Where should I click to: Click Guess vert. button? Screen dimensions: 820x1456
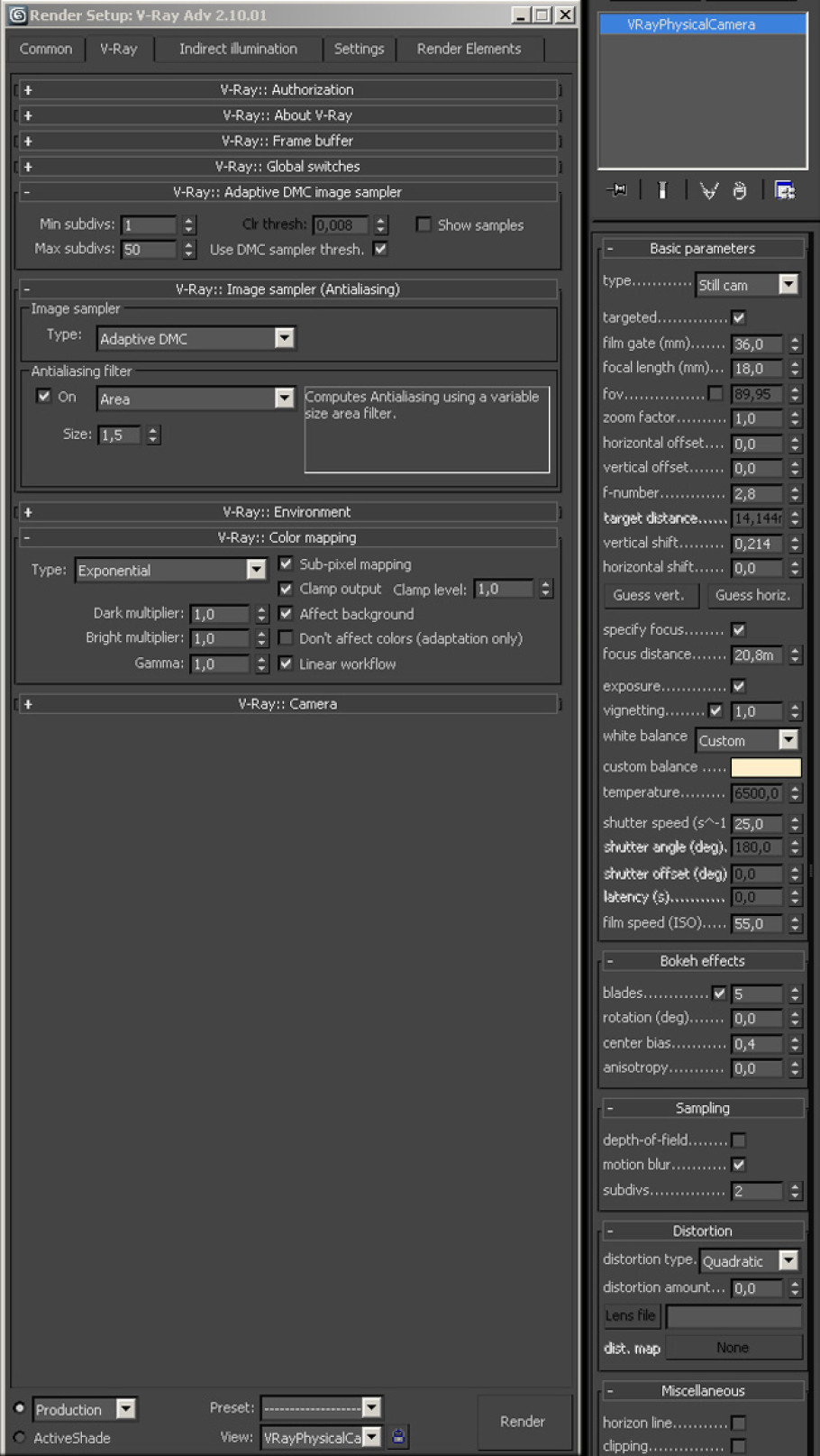pos(648,595)
